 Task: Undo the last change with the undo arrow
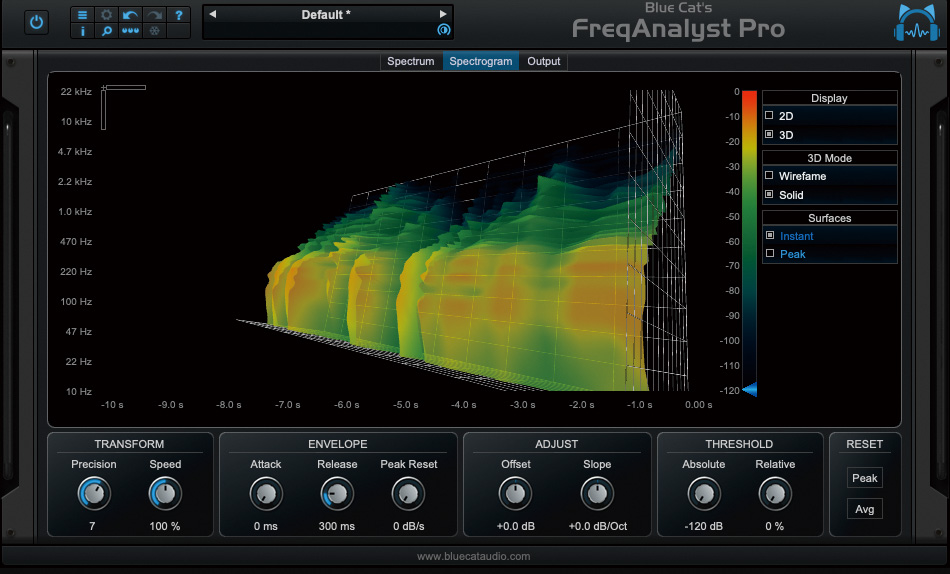130,15
